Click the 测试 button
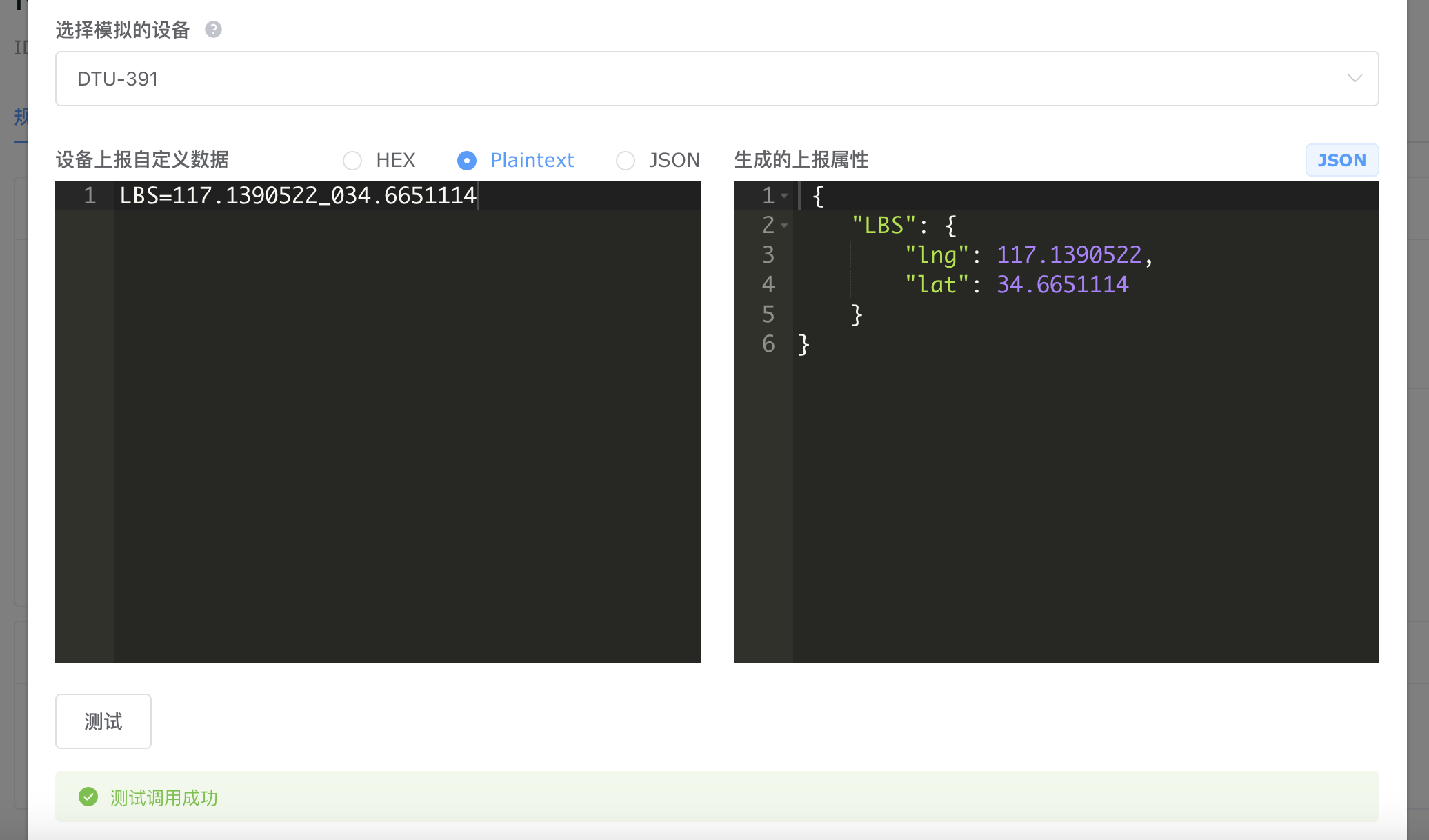 [x=103, y=721]
